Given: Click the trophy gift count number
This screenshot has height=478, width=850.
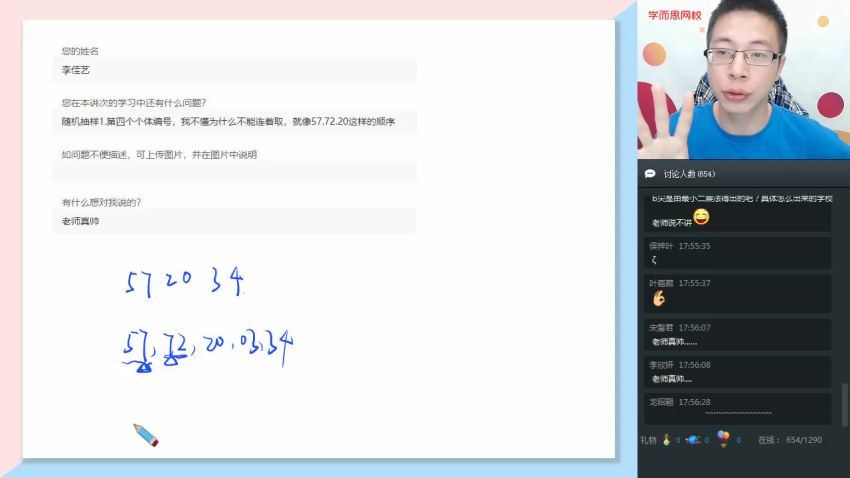Looking at the screenshot, I should pyautogui.click(x=678, y=441).
